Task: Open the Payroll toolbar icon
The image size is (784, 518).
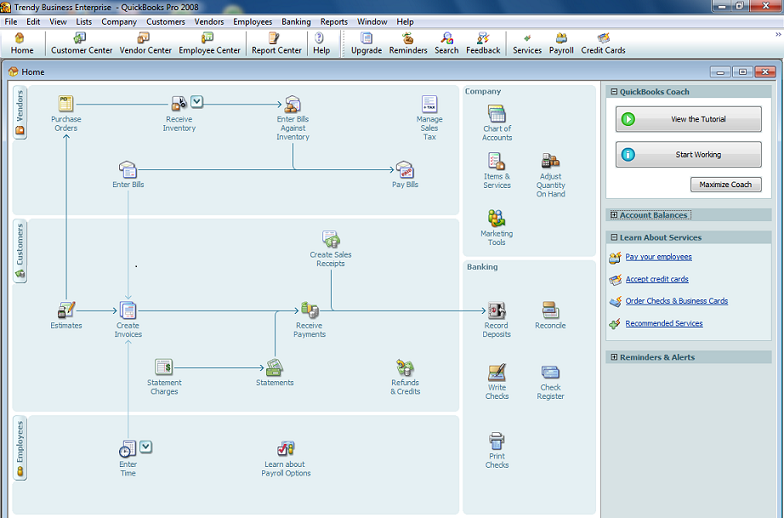Action: coord(561,44)
